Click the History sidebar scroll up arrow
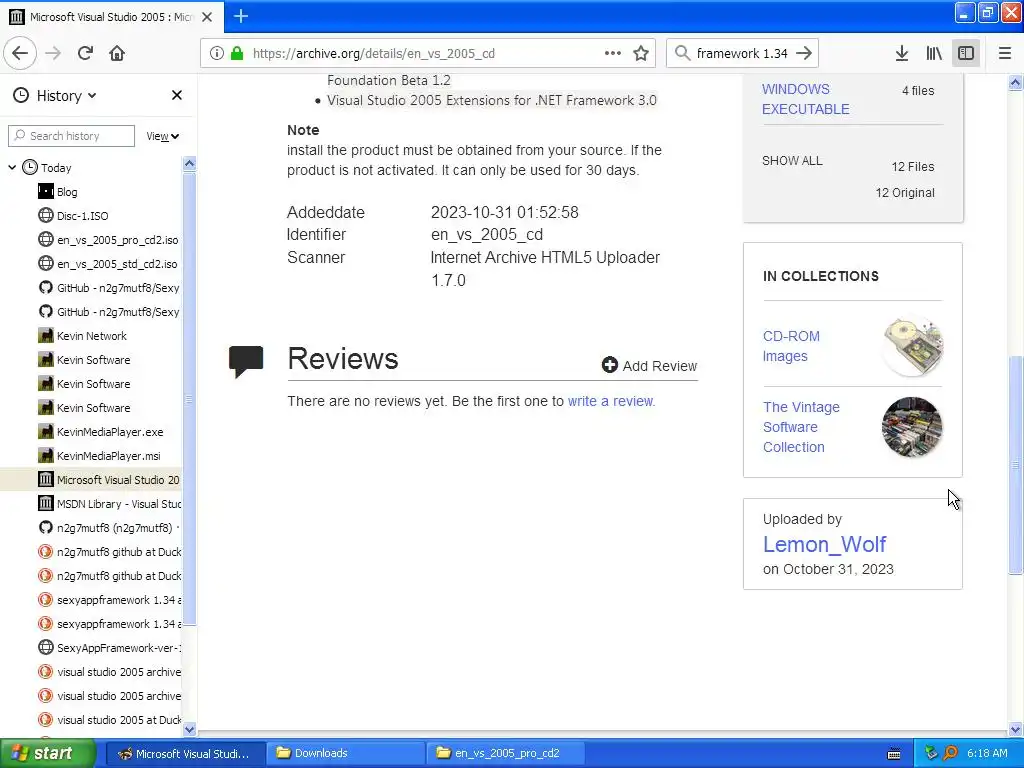Viewport: 1024px width, 768px height. coord(189,163)
